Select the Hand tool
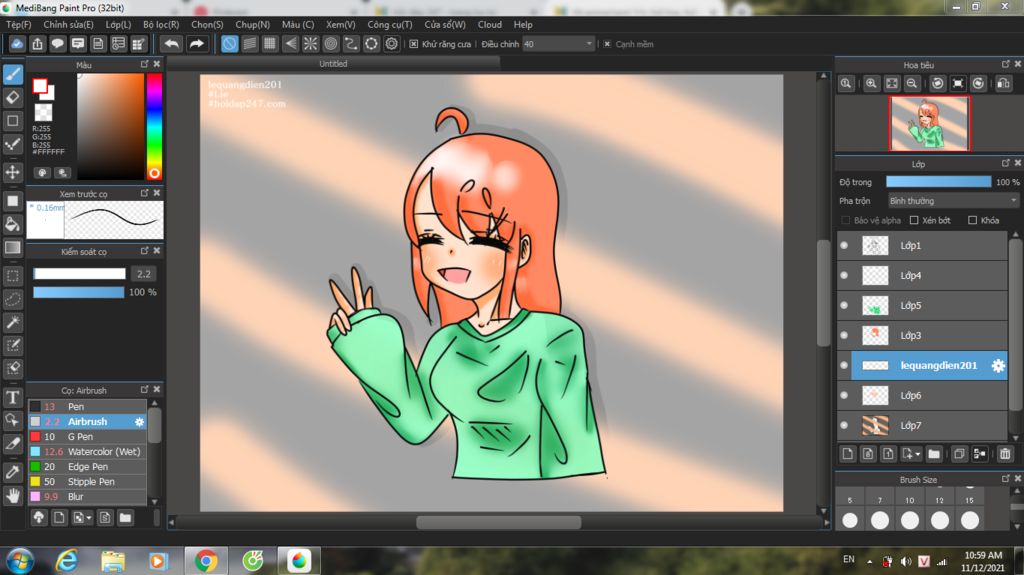Image resolution: width=1024 pixels, height=575 pixels. (13, 495)
